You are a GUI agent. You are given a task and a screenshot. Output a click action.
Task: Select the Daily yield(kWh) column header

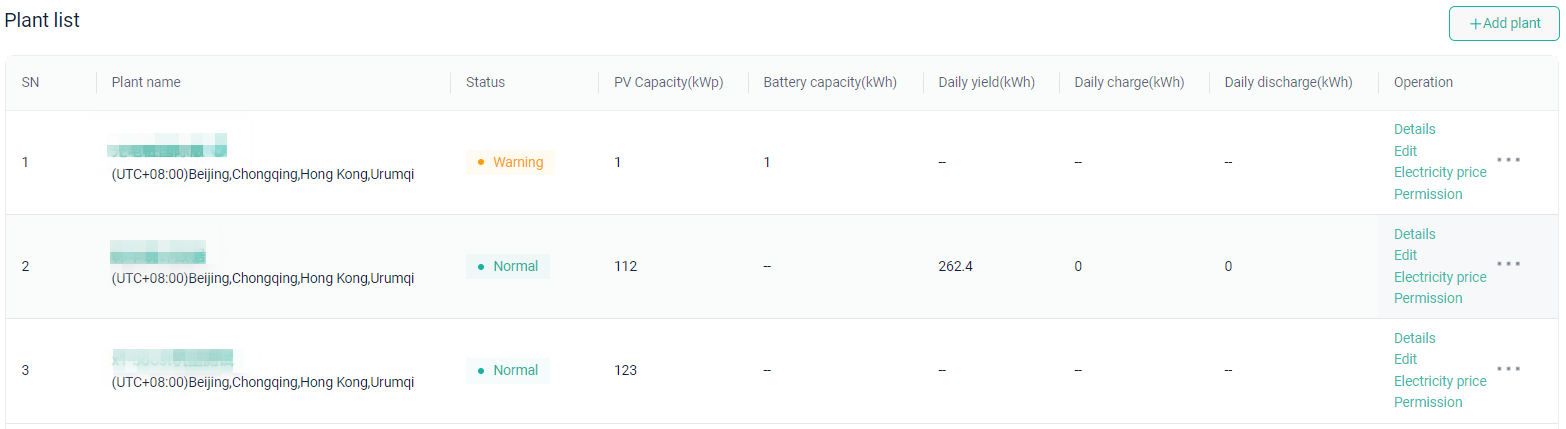coord(986,82)
